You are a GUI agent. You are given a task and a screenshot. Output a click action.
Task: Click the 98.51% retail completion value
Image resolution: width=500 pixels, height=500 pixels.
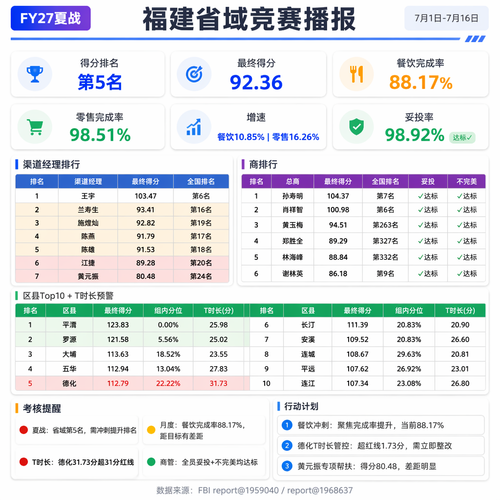tap(100, 135)
